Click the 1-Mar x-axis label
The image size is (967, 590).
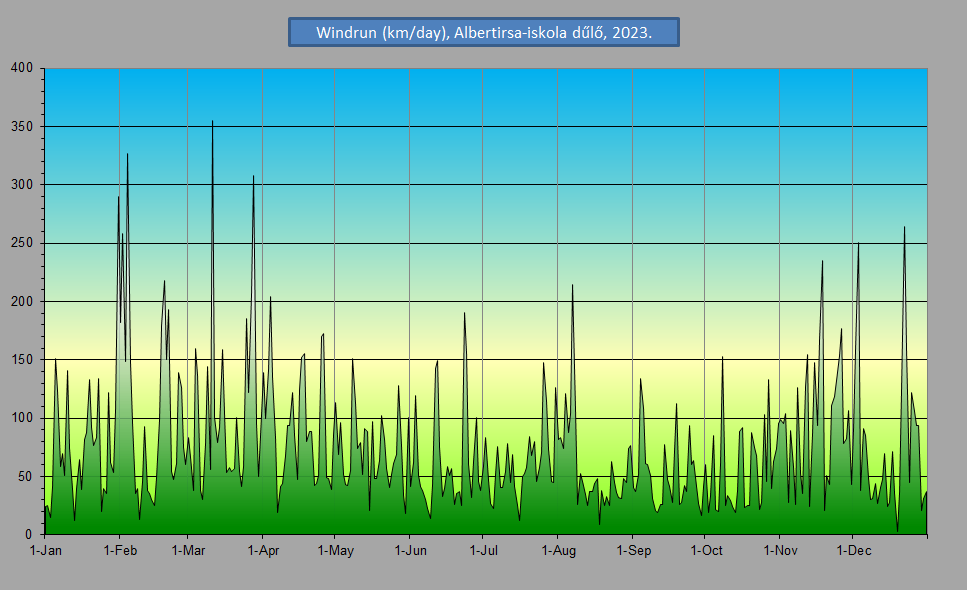187,550
